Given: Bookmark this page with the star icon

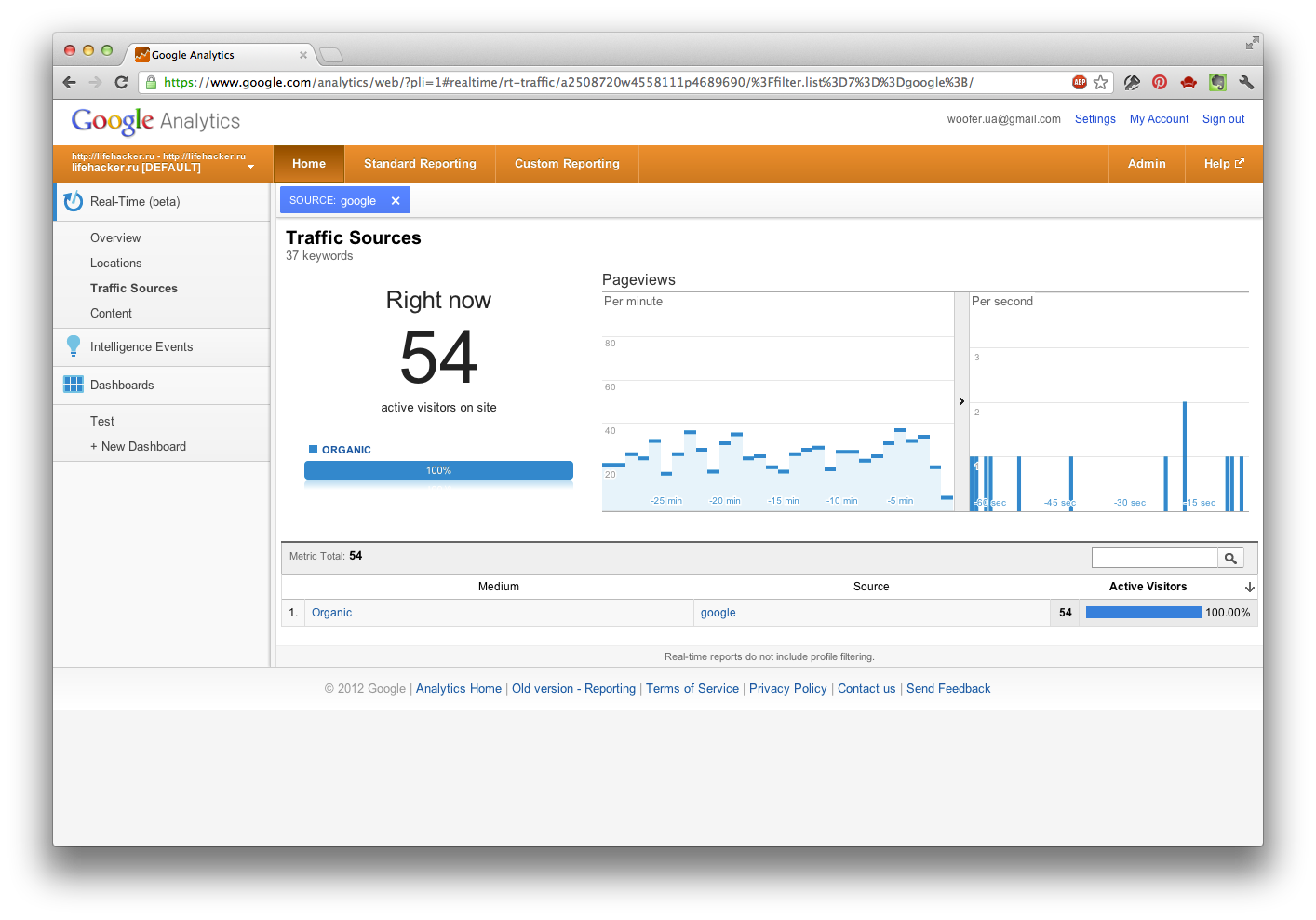Looking at the screenshot, I should [1101, 82].
